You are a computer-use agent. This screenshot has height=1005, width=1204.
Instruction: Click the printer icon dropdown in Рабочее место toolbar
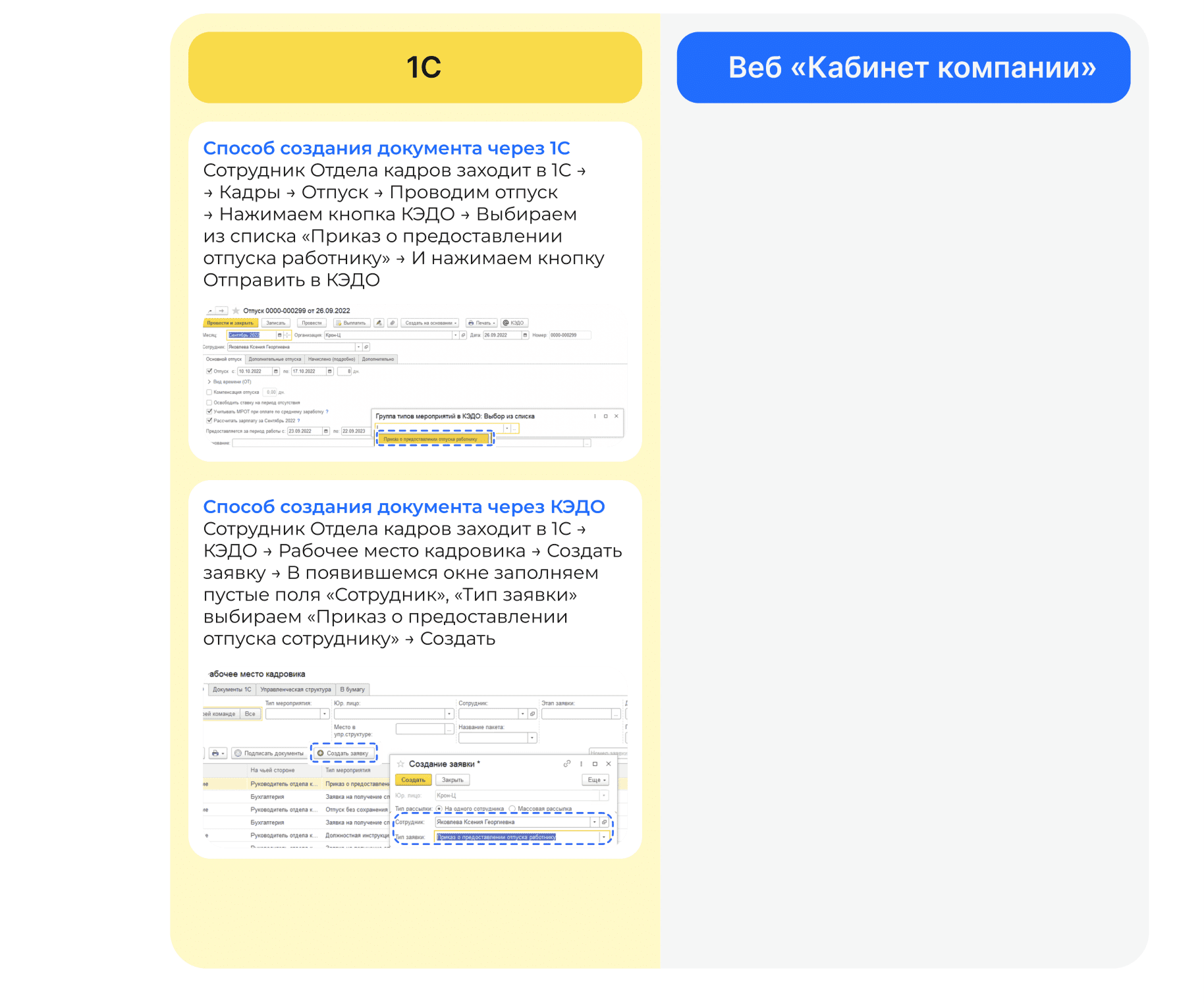tap(218, 753)
